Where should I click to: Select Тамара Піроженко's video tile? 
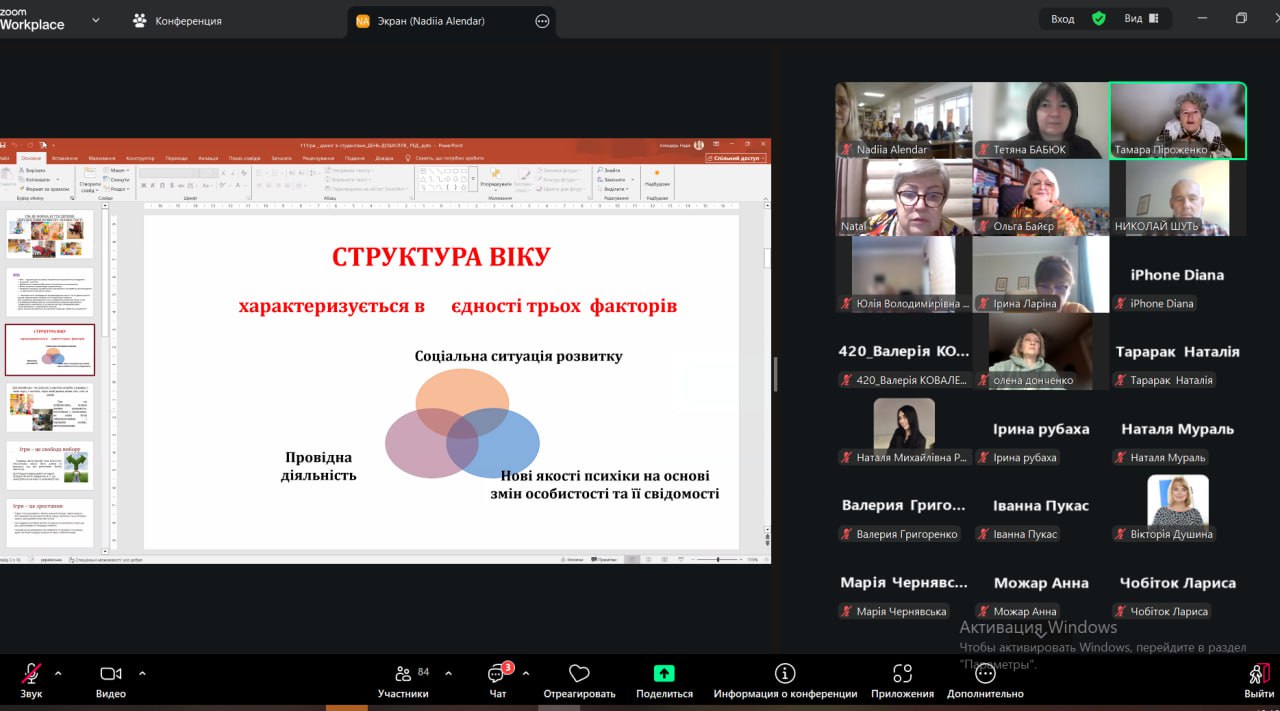pos(1177,120)
